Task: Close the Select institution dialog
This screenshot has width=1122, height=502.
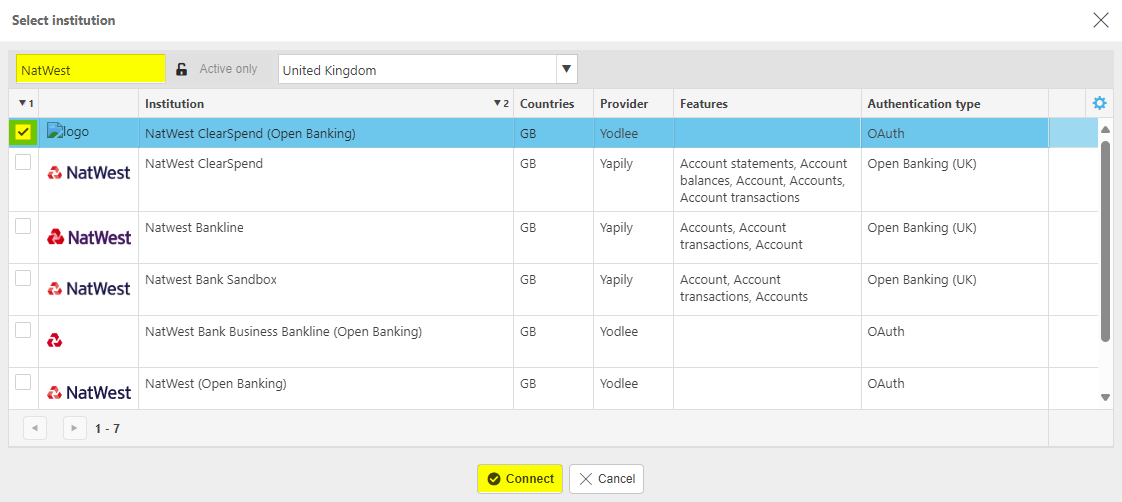Action: pyautogui.click(x=1101, y=20)
